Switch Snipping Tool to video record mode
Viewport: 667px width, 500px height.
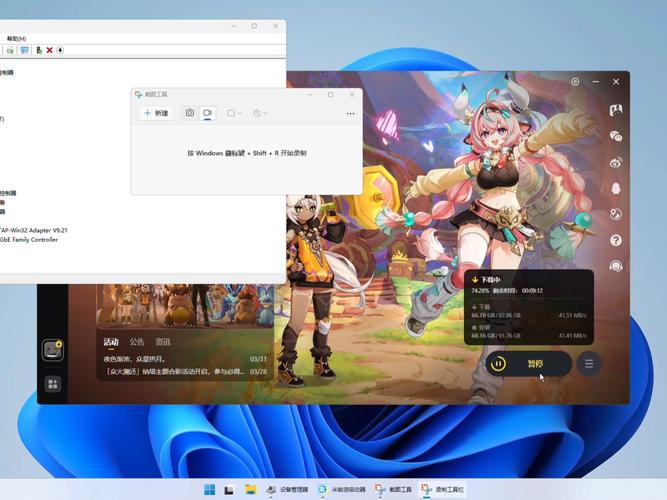(208, 114)
